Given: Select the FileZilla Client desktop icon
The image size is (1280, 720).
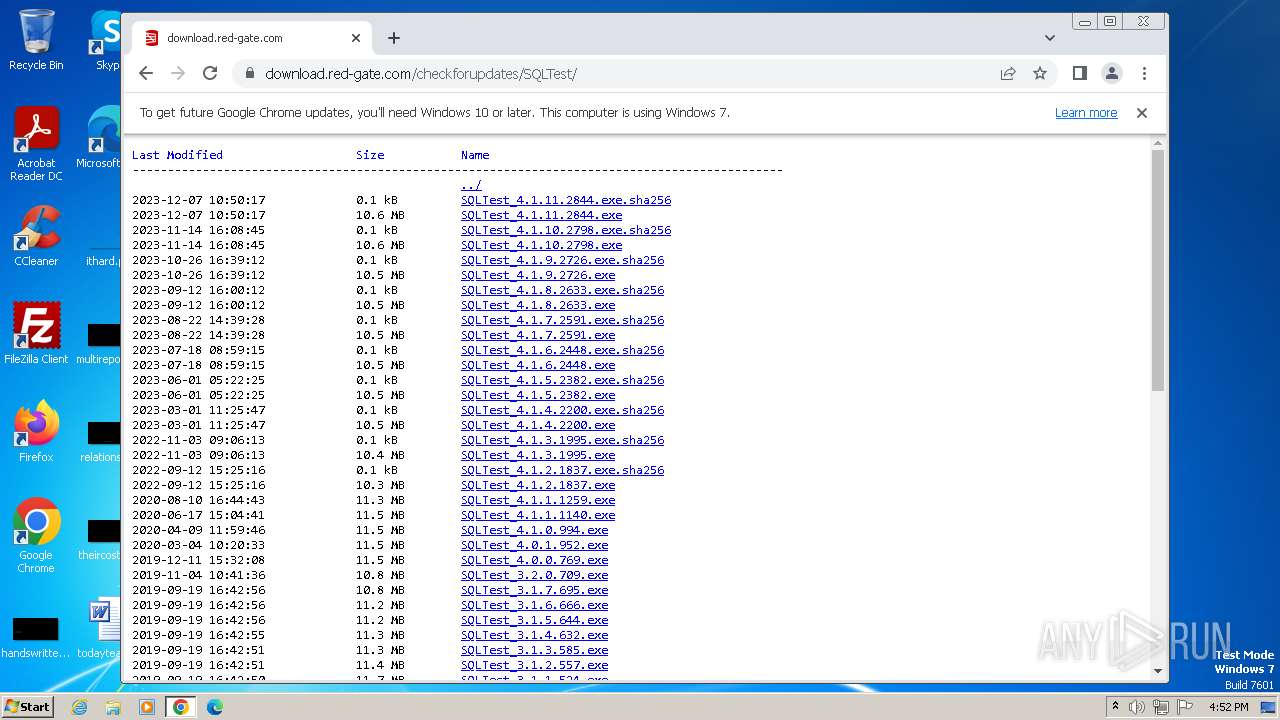Looking at the screenshot, I should (x=36, y=334).
